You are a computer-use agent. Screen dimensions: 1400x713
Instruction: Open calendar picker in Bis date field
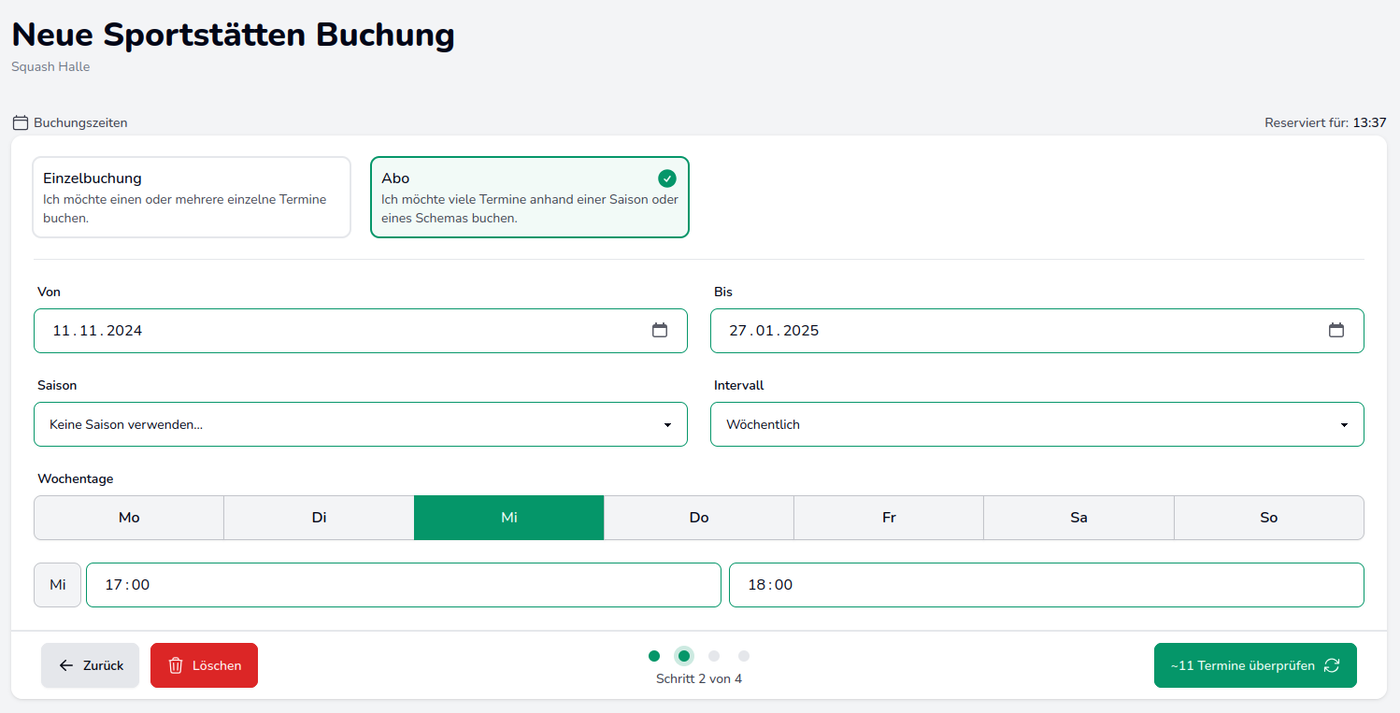(x=1336, y=330)
